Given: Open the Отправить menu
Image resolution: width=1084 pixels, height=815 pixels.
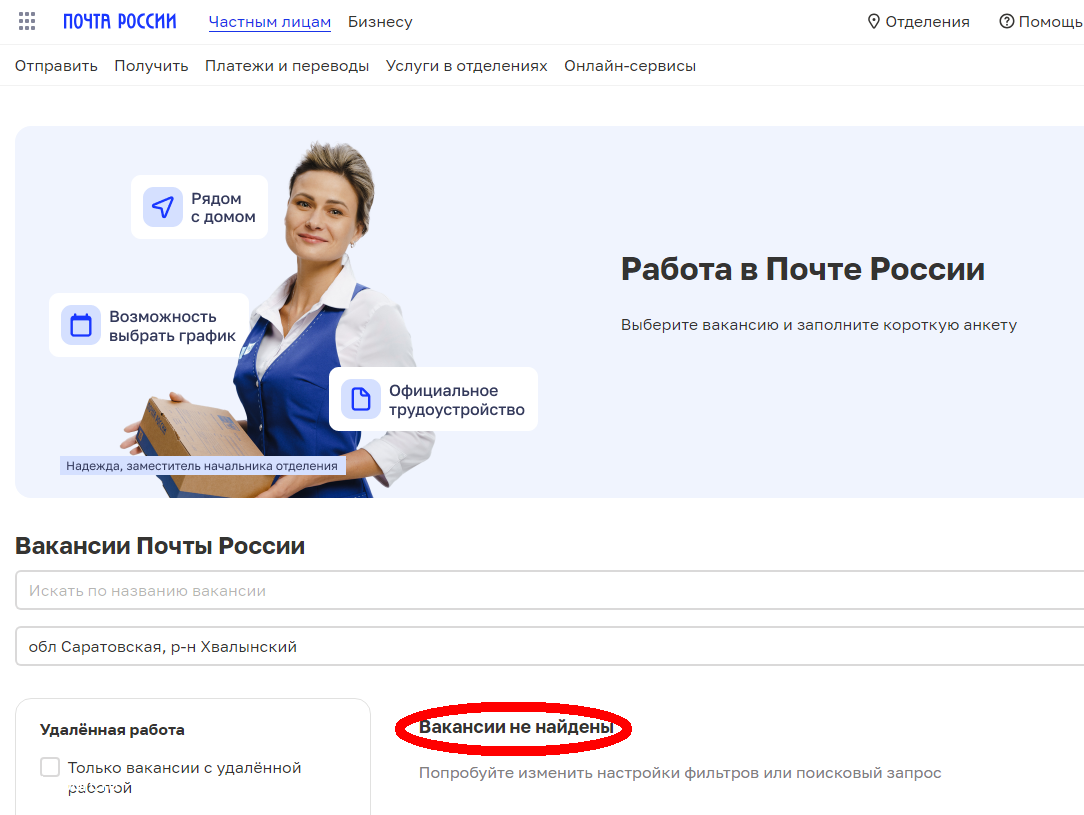Looking at the screenshot, I should tap(56, 66).
